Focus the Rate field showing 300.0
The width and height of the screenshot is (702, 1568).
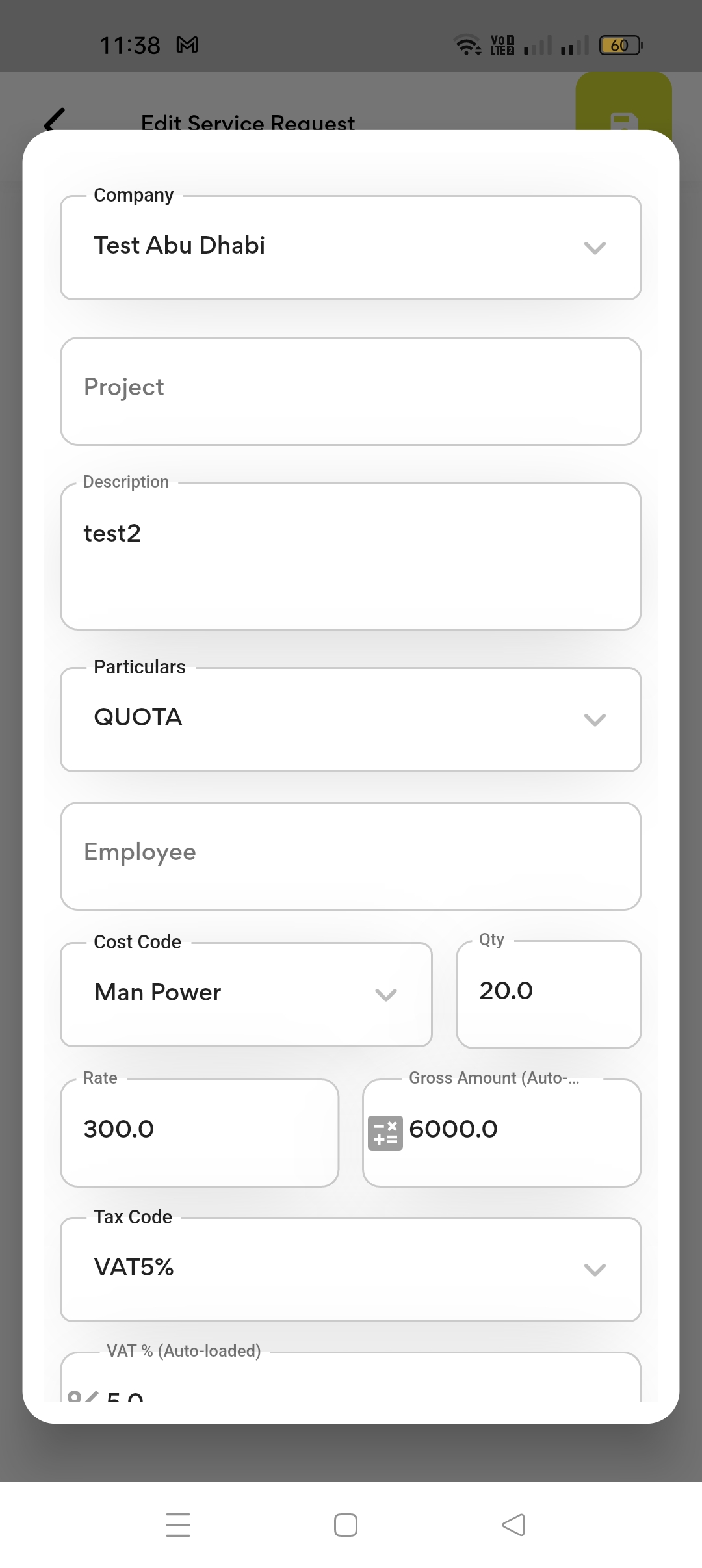tap(200, 1132)
